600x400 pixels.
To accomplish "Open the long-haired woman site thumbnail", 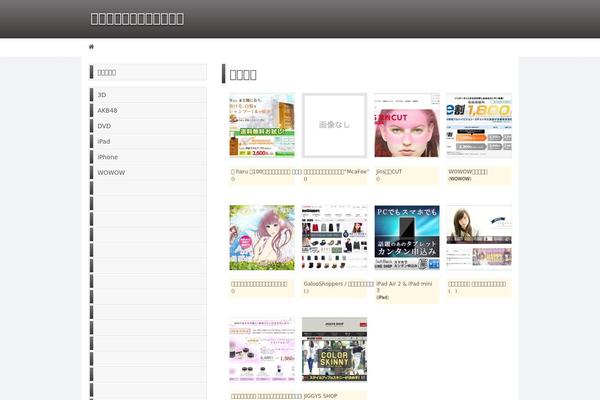I will click(479, 237).
